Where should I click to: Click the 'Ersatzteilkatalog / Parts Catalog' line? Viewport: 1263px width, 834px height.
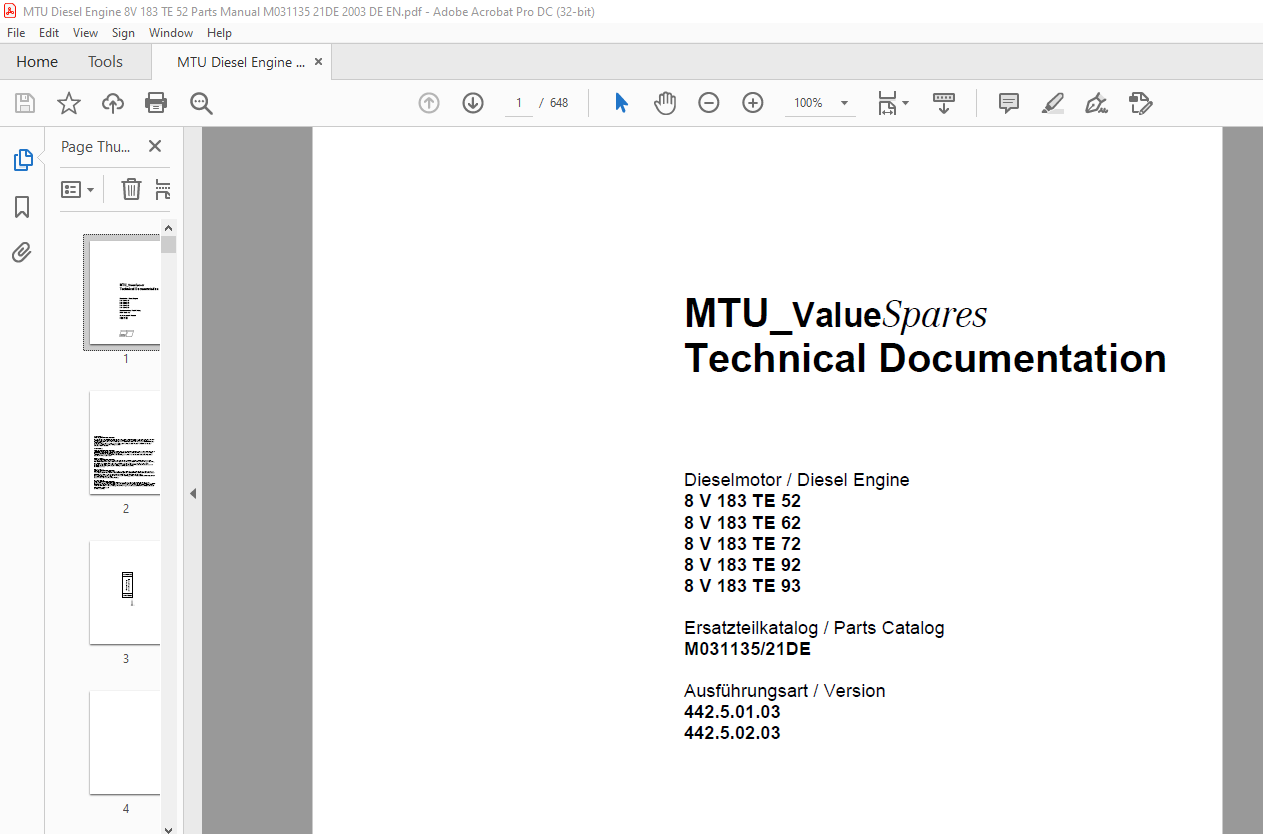click(x=814, y=628)
